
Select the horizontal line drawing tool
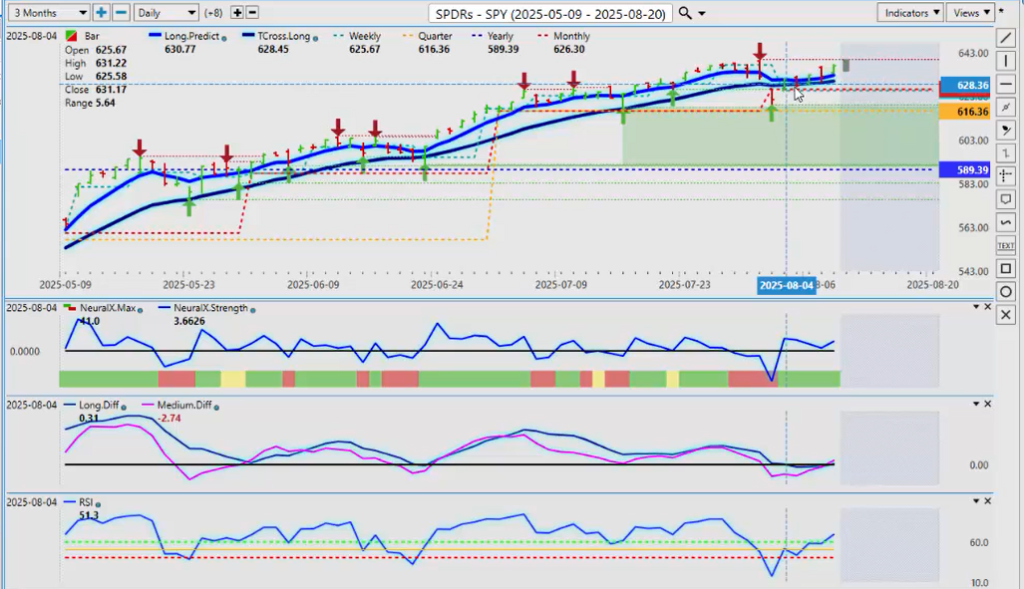click(1006, 83)
